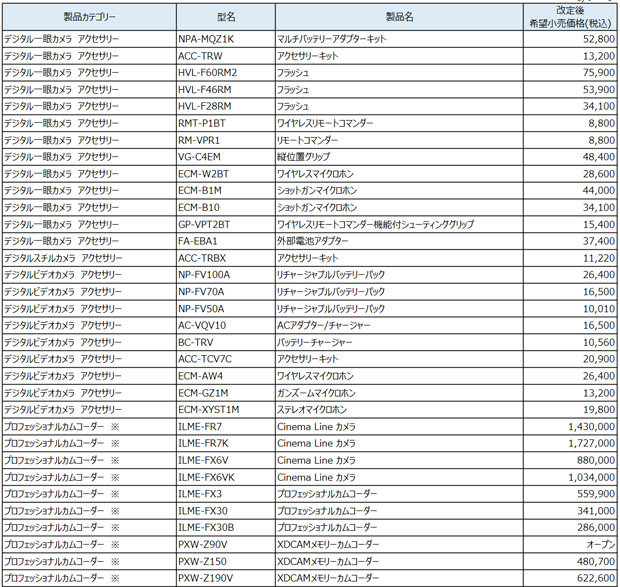This screenshot has width=620, height=587.
Task: Click the 製品カテゴリー column header
Action: (x=89, y=17)
